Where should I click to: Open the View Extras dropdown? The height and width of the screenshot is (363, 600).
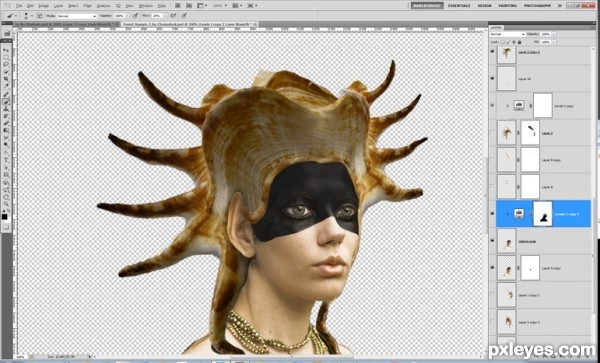click(201, 6)
